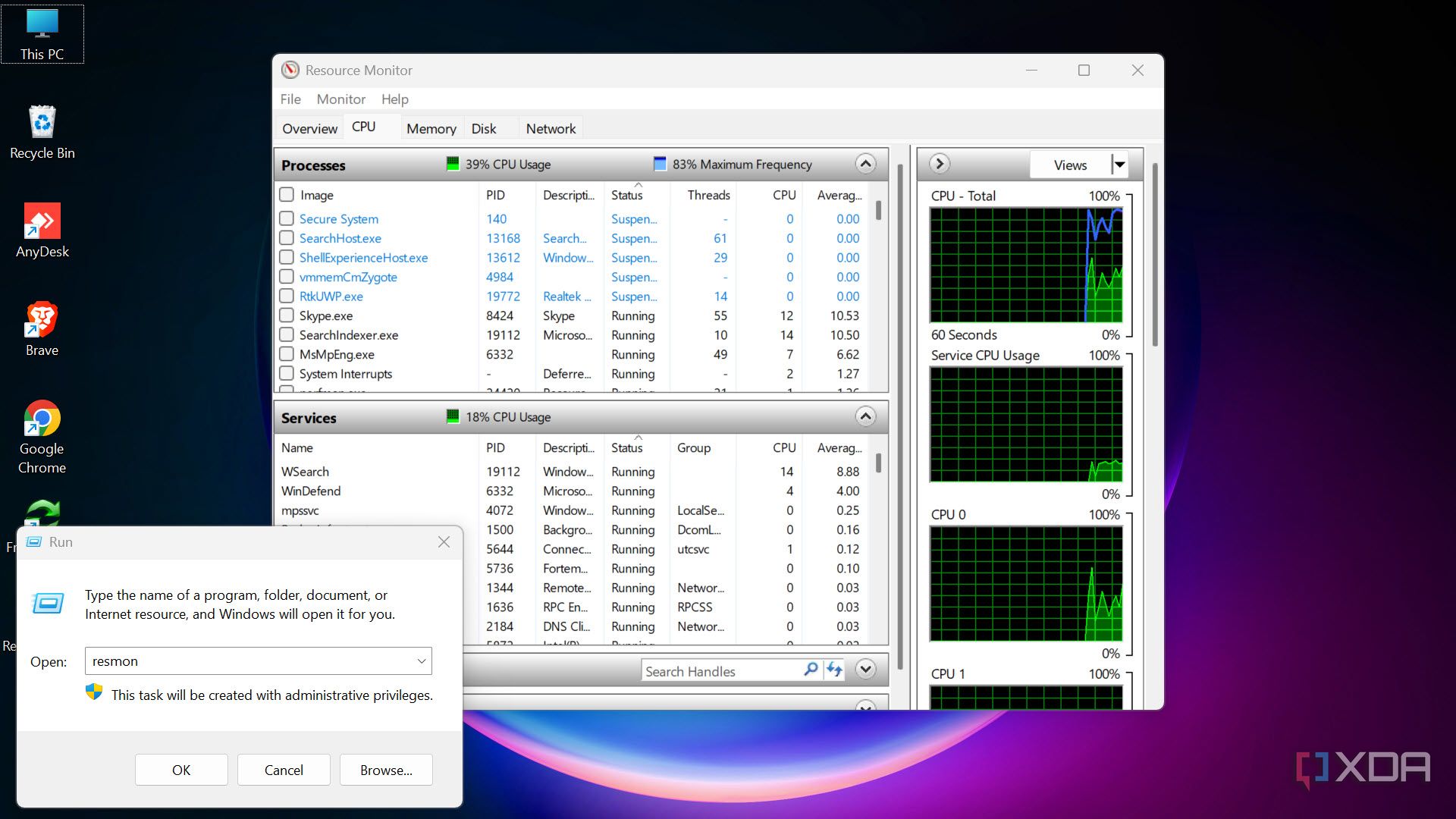Hide graphs pane with arrow button
This screenshot has width=1456, height=819.
pos(940,164)
